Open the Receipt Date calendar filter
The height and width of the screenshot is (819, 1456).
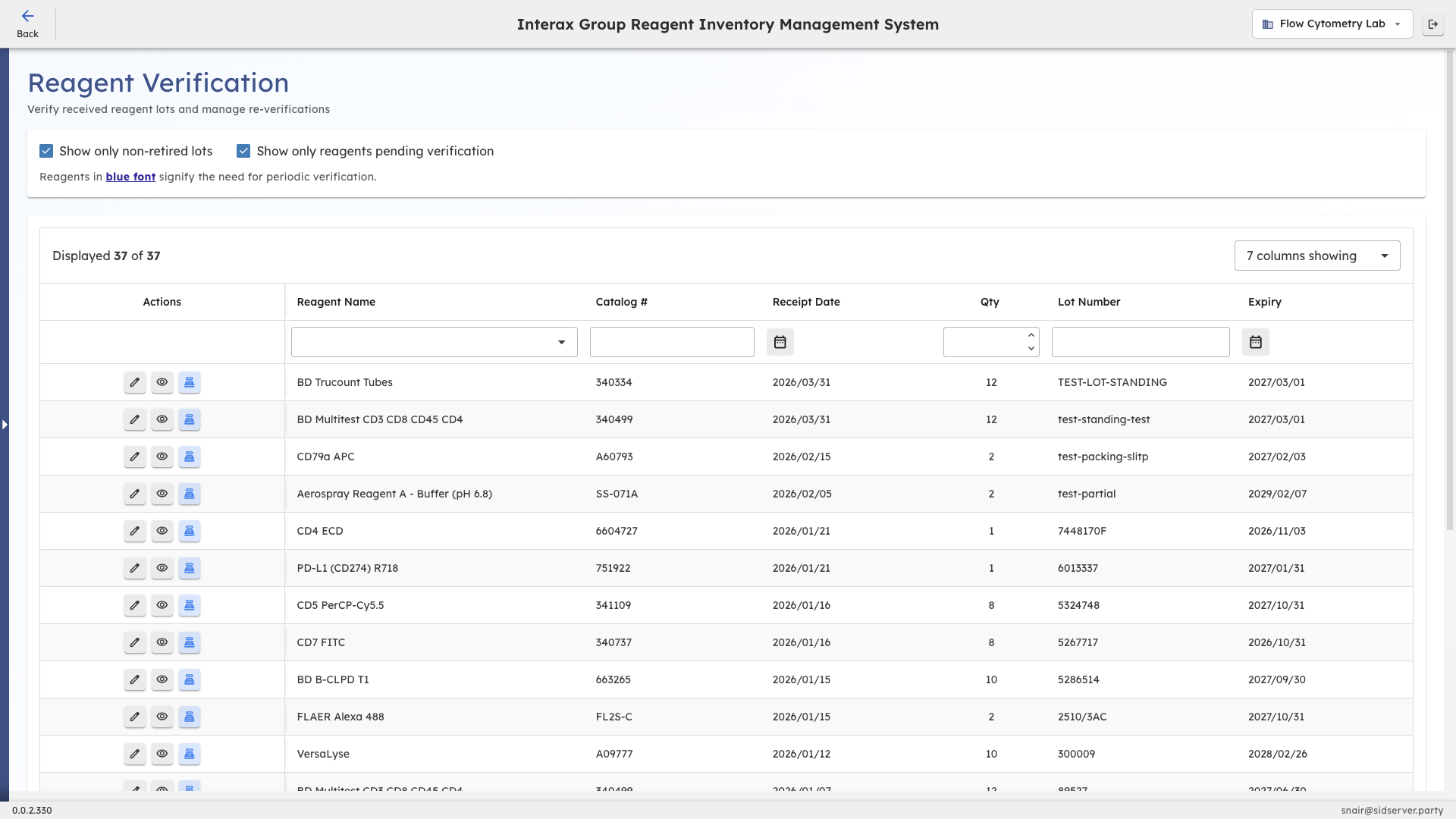coord(780,342)
